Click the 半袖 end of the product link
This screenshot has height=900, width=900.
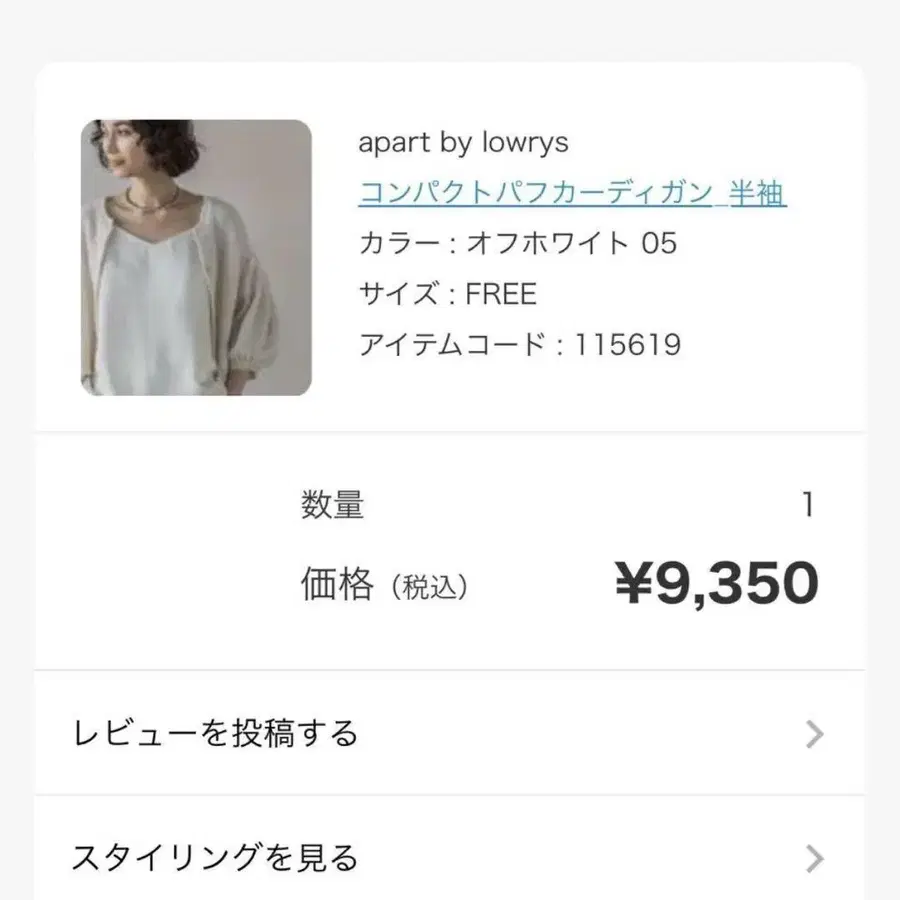coord(757,192)
